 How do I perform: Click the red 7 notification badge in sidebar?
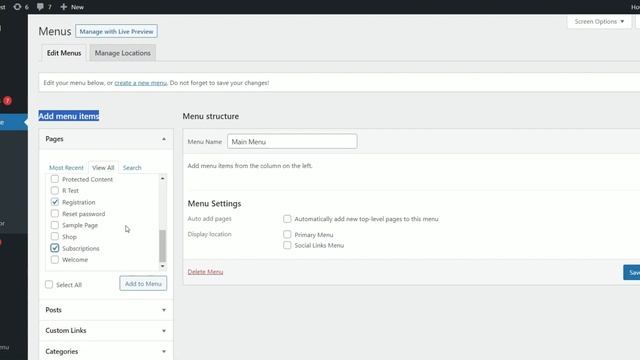(x=7, y=100)
